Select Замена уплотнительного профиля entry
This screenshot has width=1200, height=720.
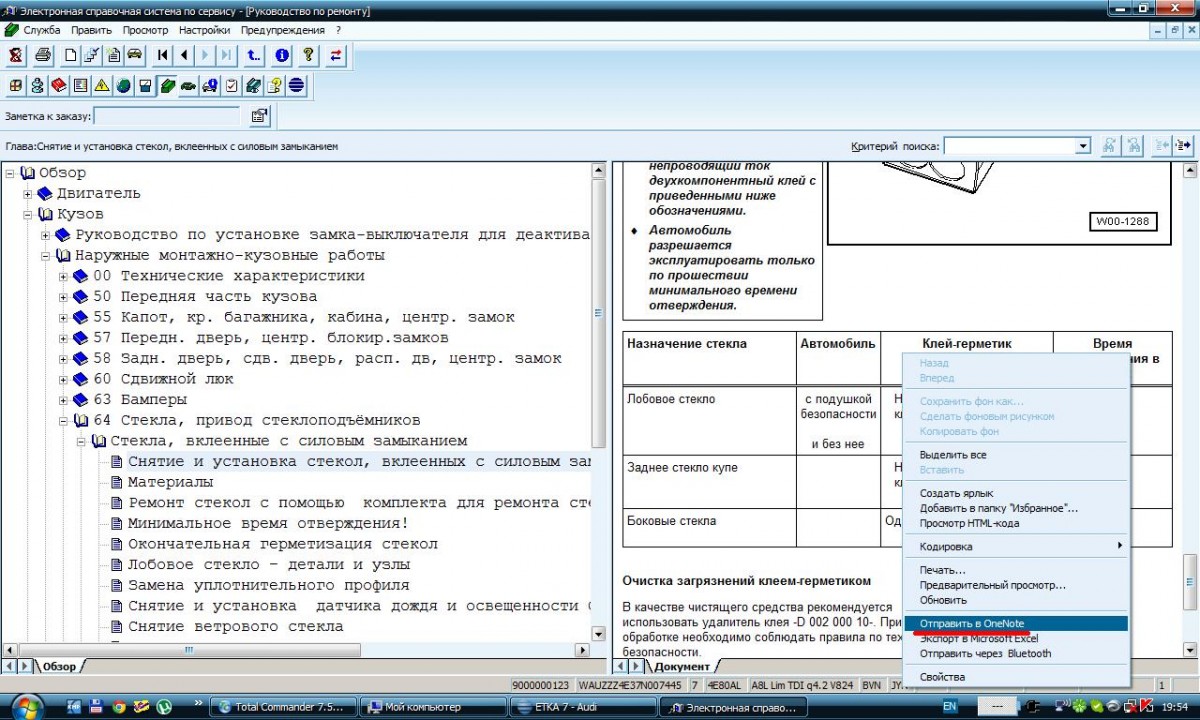[x=269, y=585]
